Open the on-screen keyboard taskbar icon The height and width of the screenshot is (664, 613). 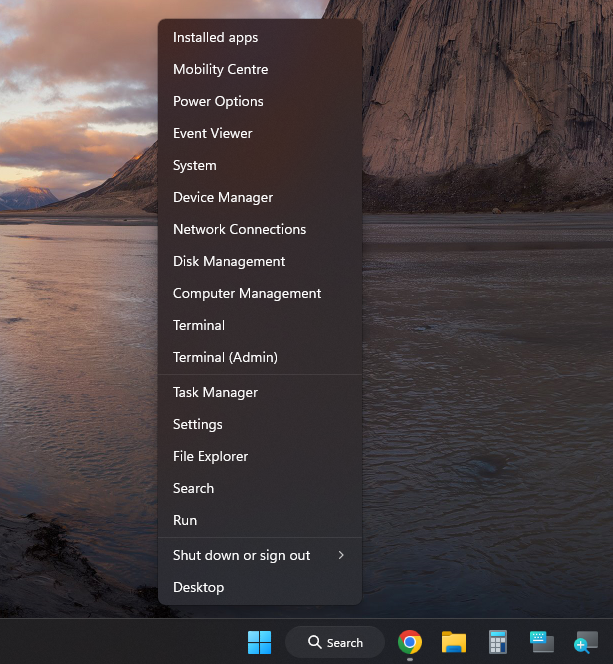point(542,642)
